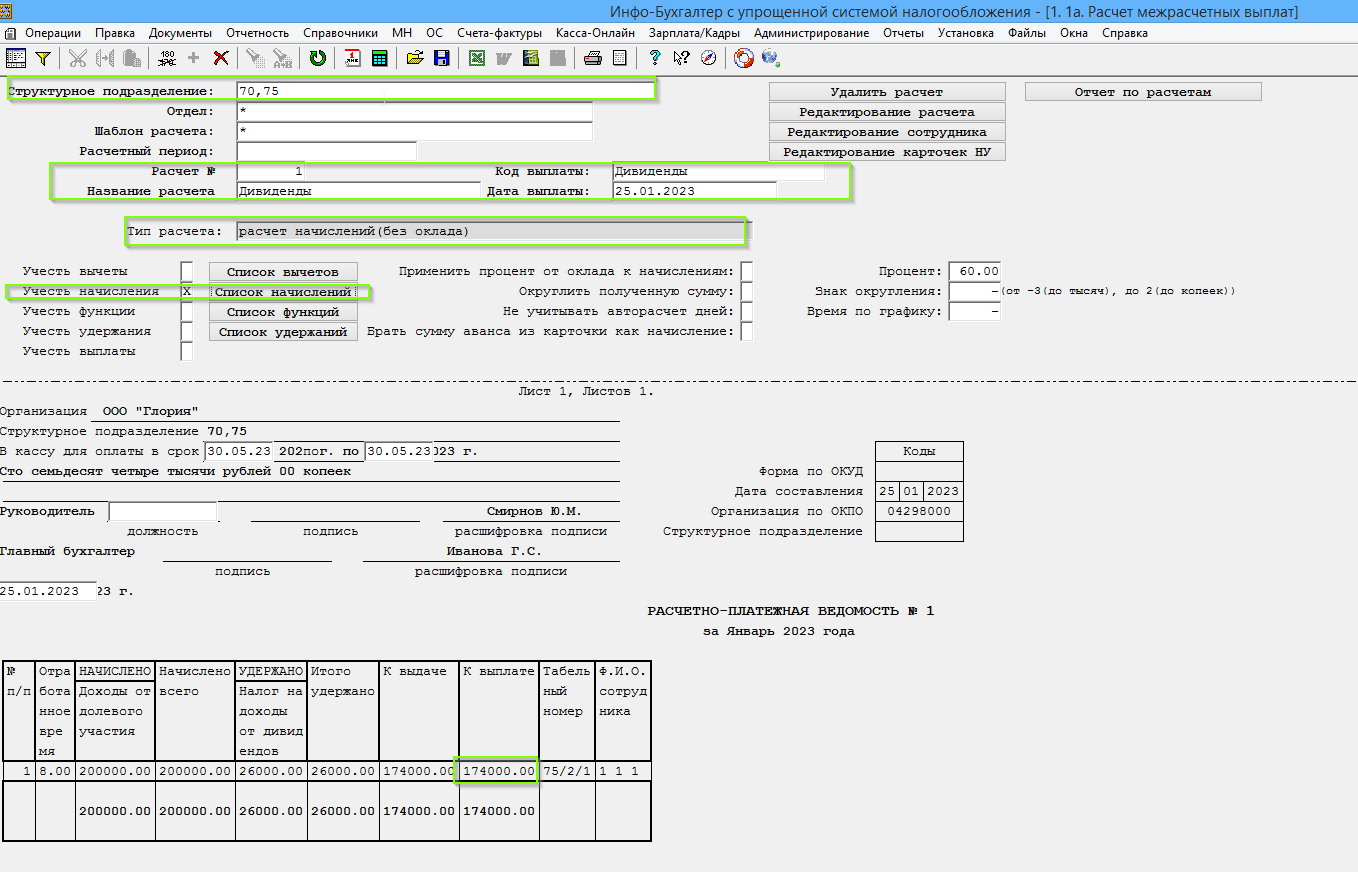1358x872 pixels.
Task: Click the Редактирование сотрудника button
Action: coord(887,132)
